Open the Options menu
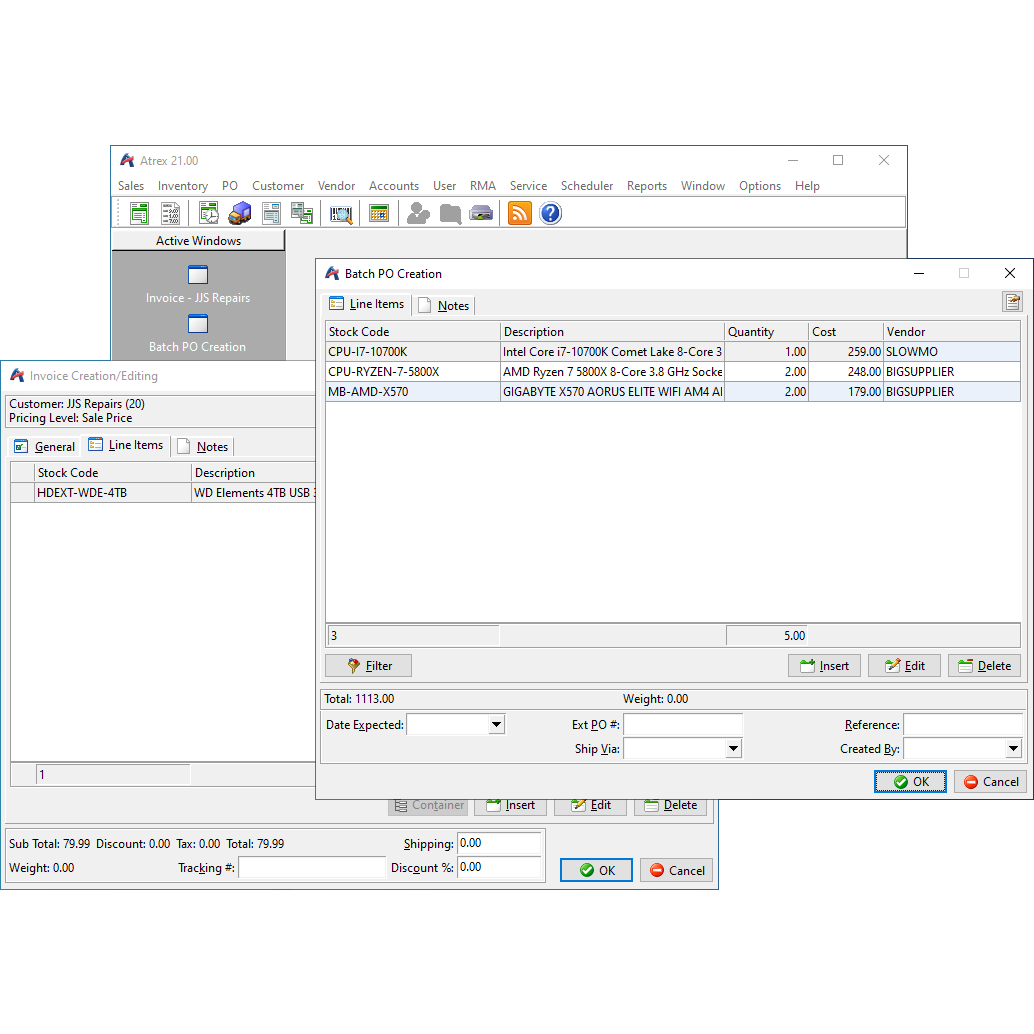 point(760,186)
